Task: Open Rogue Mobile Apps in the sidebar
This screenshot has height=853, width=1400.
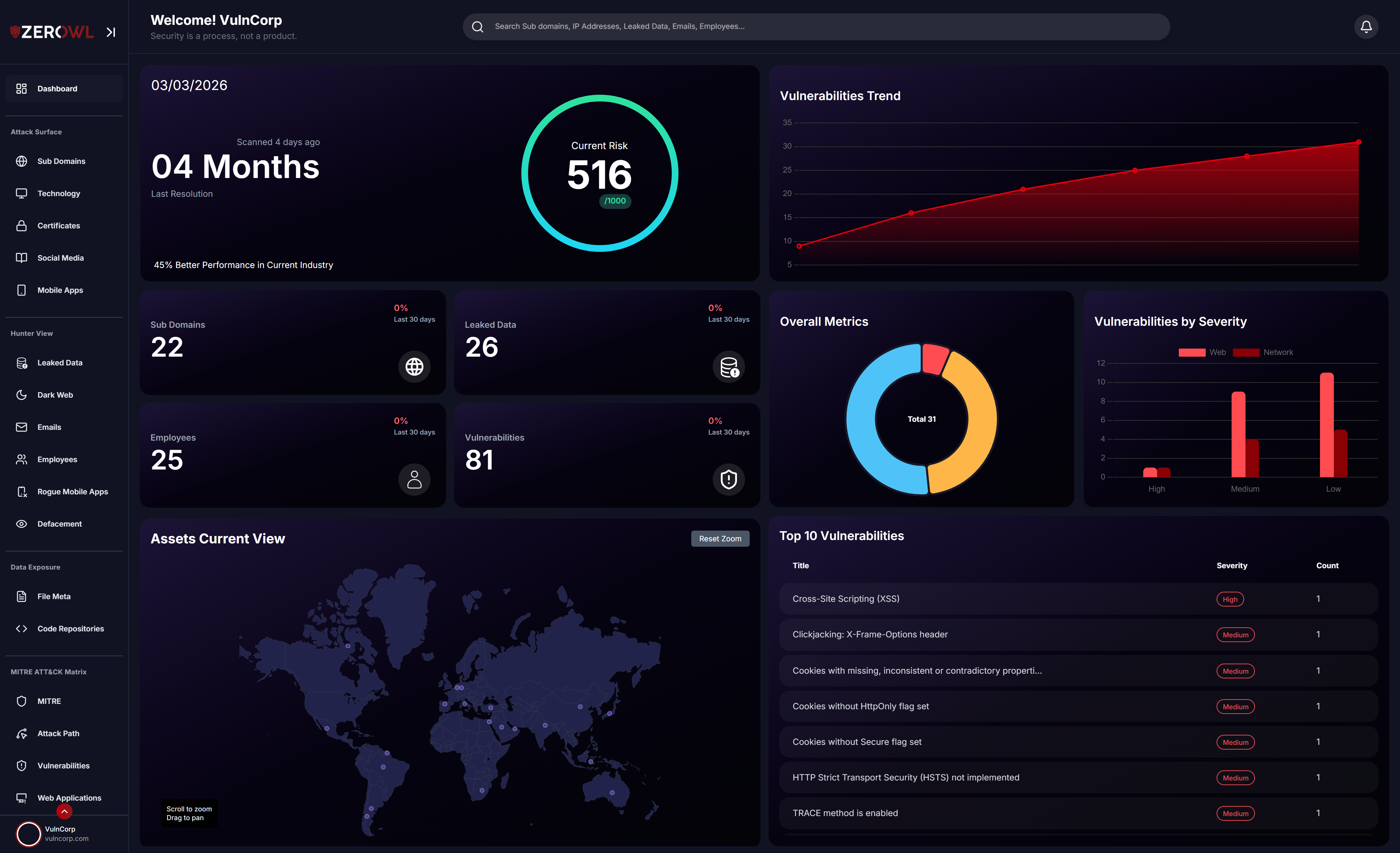Action: (72, 492)
